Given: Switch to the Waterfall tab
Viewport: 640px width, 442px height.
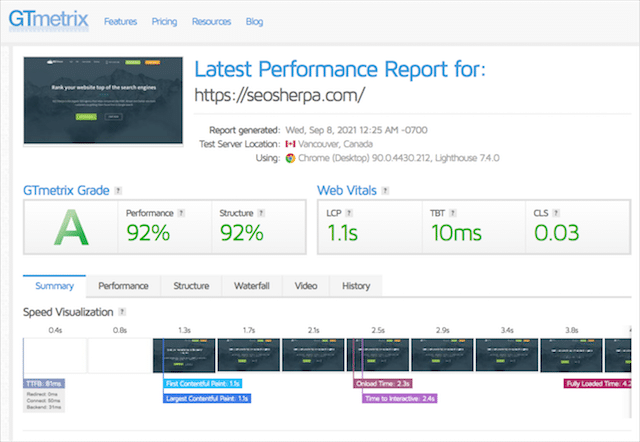Looking at the screenshot, I should 251,286.
